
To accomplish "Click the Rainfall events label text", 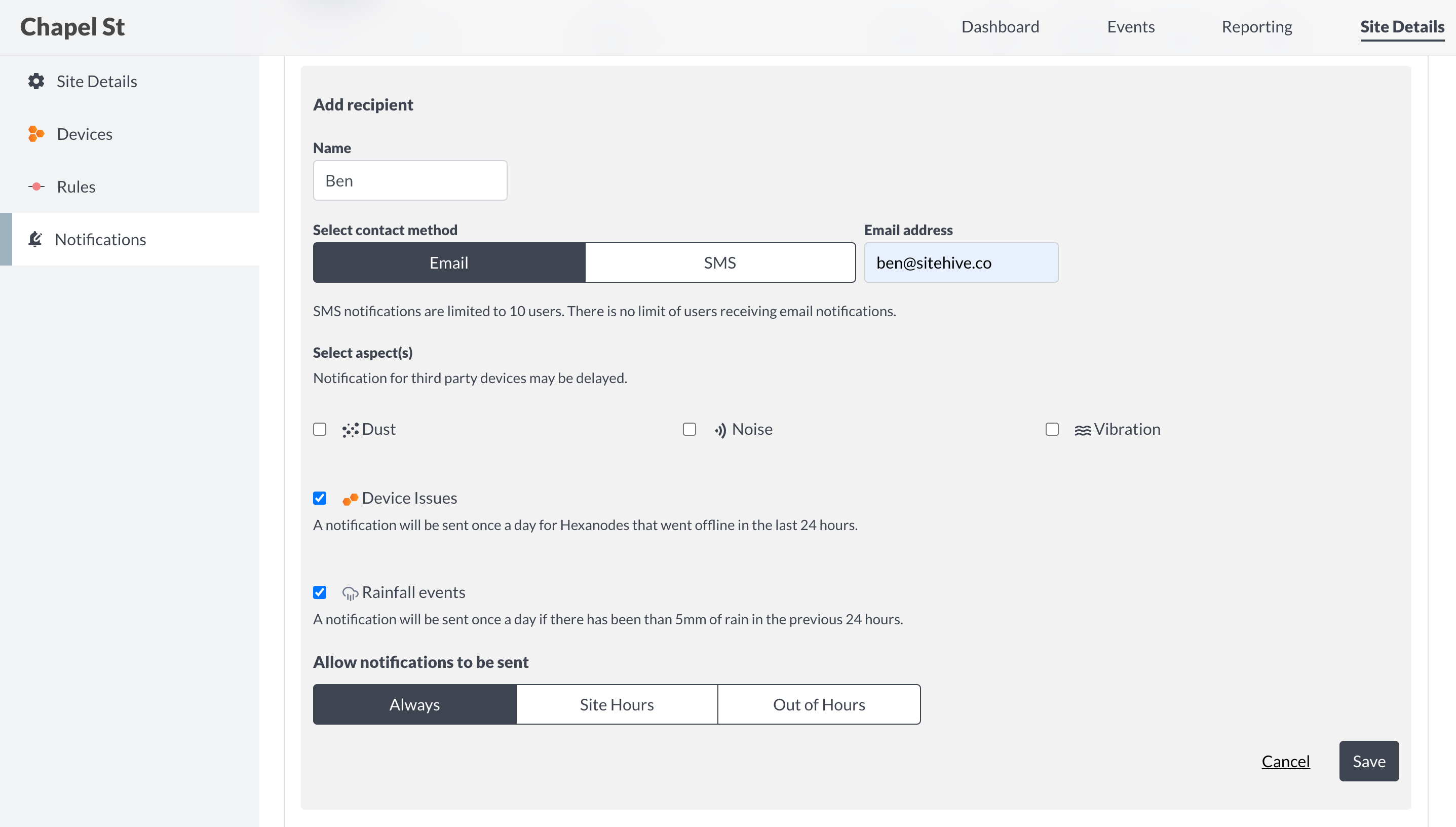I will (413, 592).
